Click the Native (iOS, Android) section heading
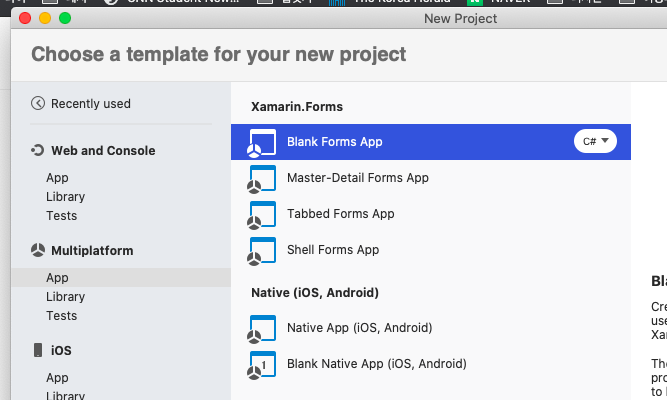This screenshot has height=400, width=667. [x=315, y=293]
